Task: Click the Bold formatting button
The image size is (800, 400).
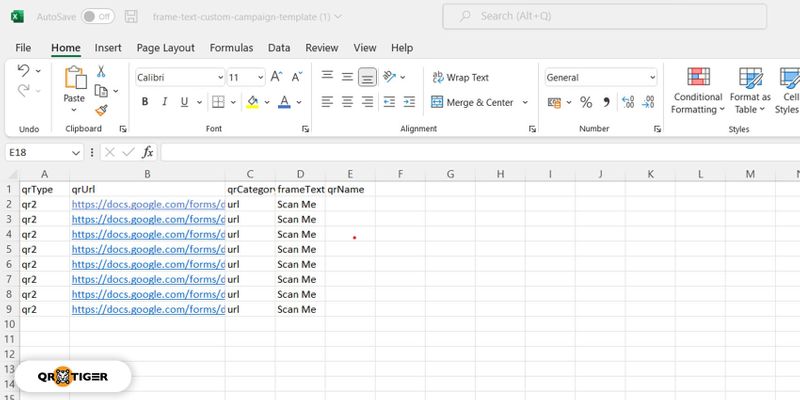Action: 145,102
